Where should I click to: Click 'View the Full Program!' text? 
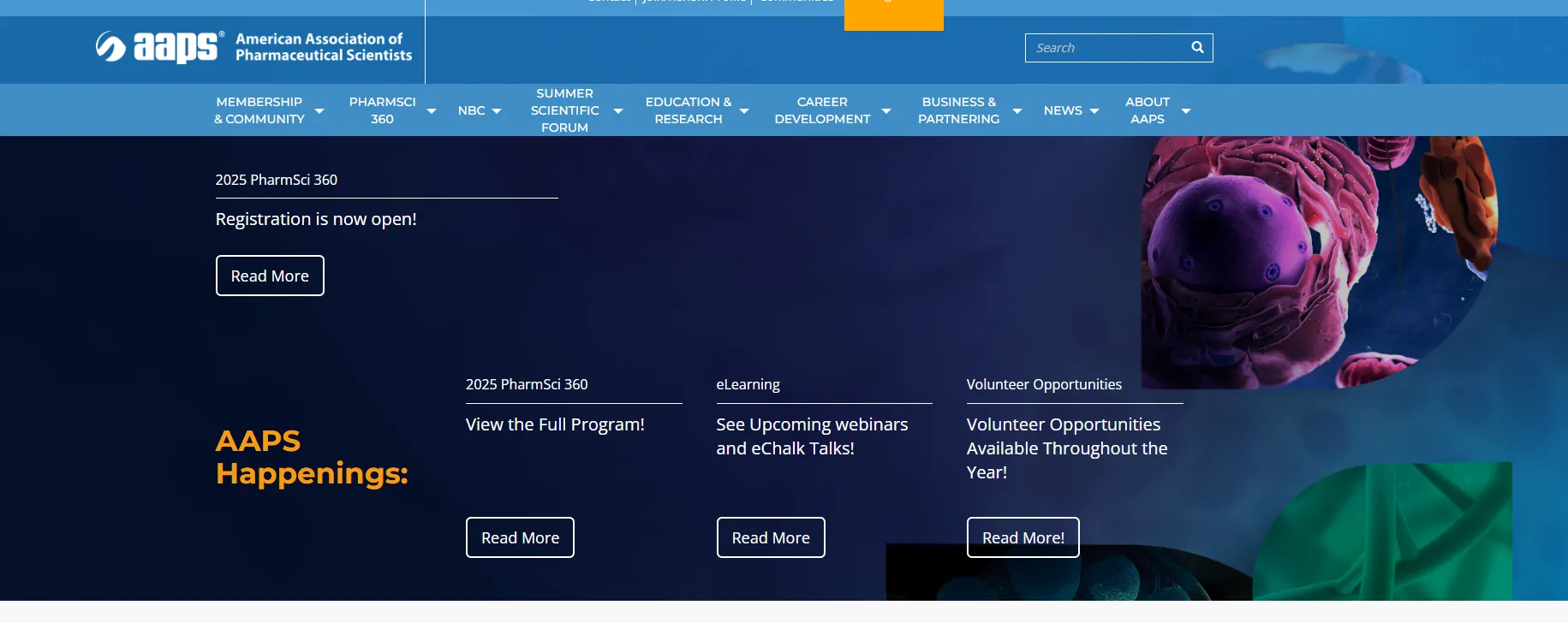click(x=555, y=424)
